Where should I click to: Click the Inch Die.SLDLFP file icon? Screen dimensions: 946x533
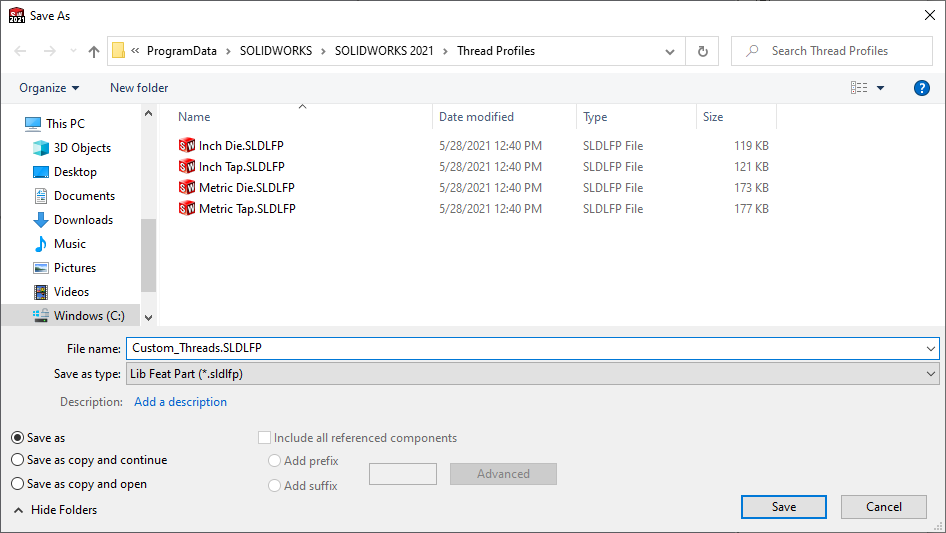187,145
